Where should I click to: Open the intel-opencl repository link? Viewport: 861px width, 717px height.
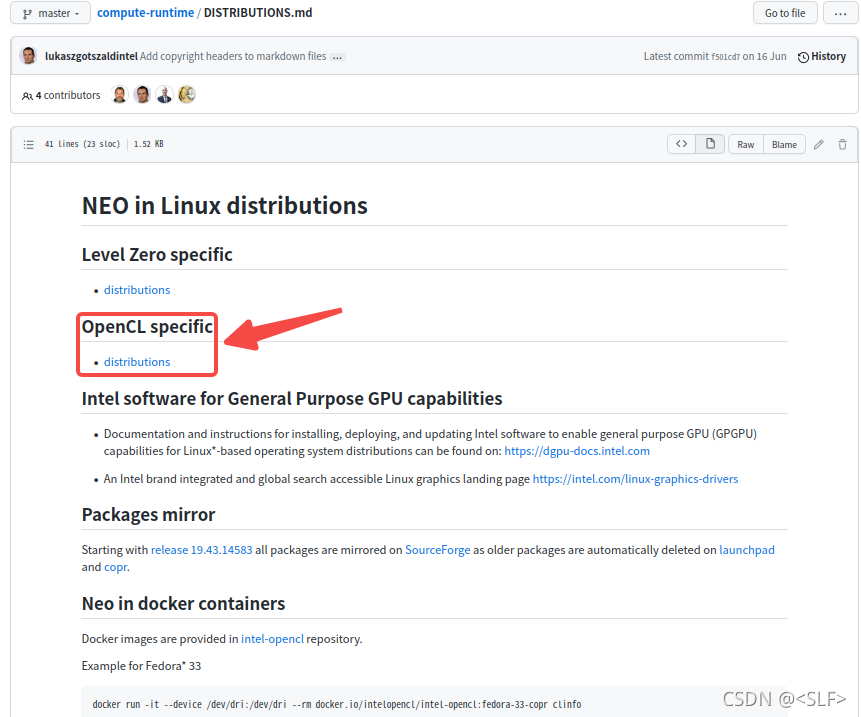coord(272,639)
